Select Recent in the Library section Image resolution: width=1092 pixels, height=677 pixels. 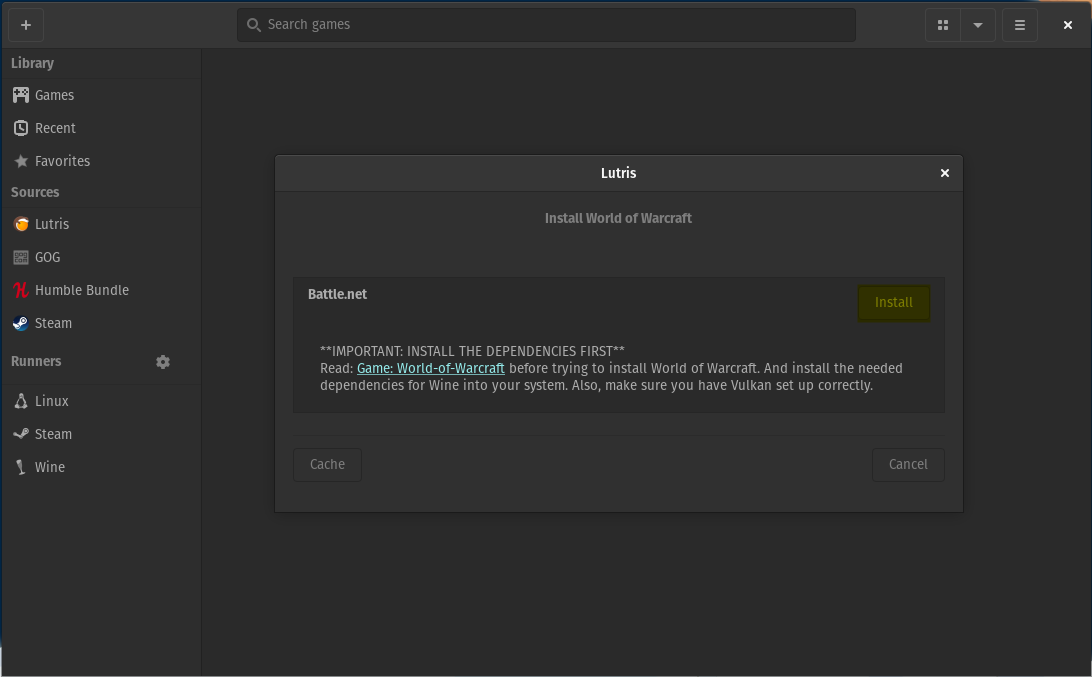(x=55, y=128)
